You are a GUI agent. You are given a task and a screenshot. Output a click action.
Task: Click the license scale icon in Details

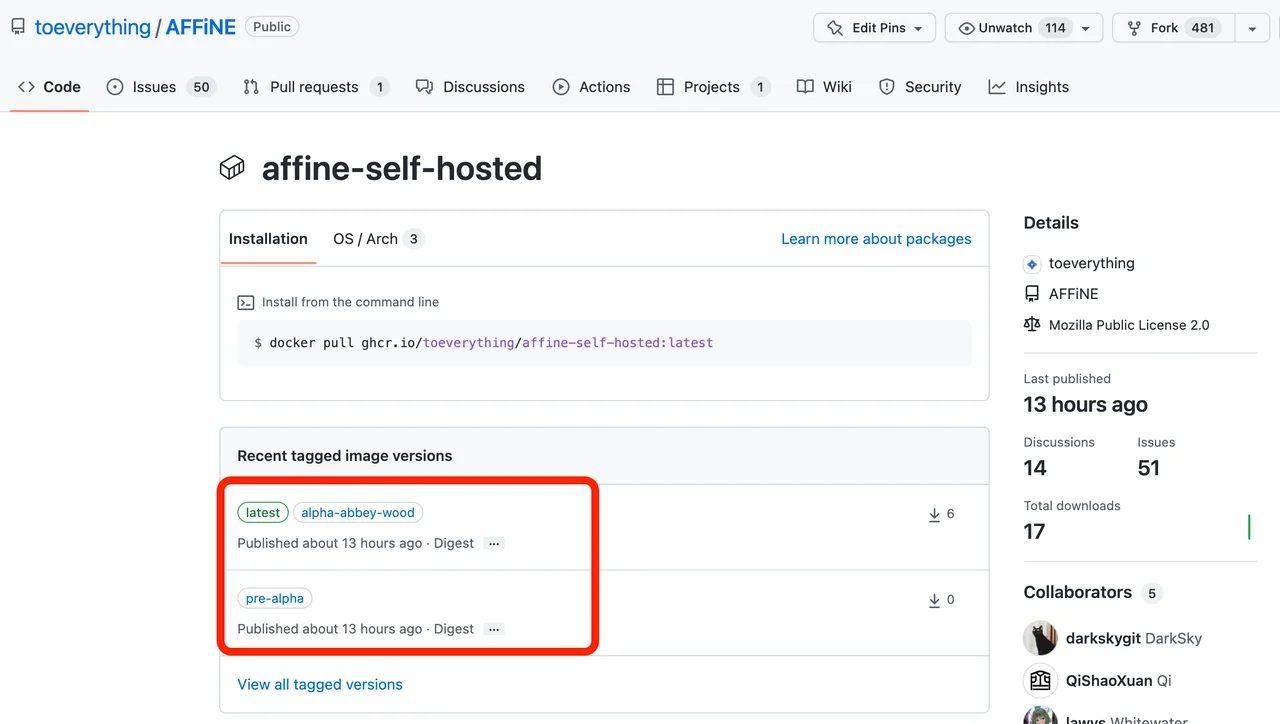[1032, 325]
